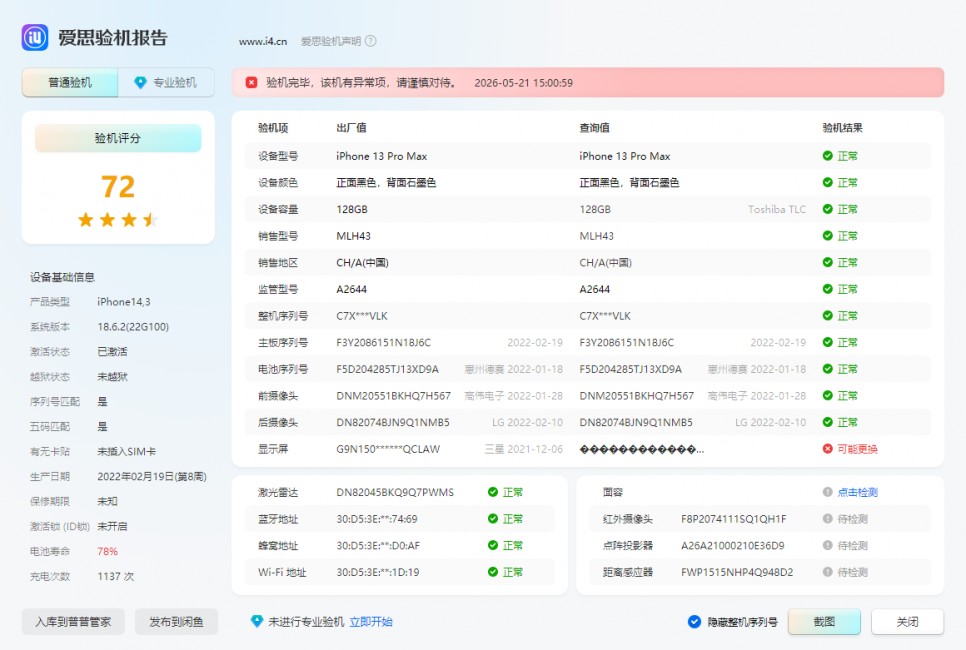The width and height of the screenshot is (966, 650).
Task: Click the red error icon in alert banner
Action: pyautogui.click(x=251, y=83)
